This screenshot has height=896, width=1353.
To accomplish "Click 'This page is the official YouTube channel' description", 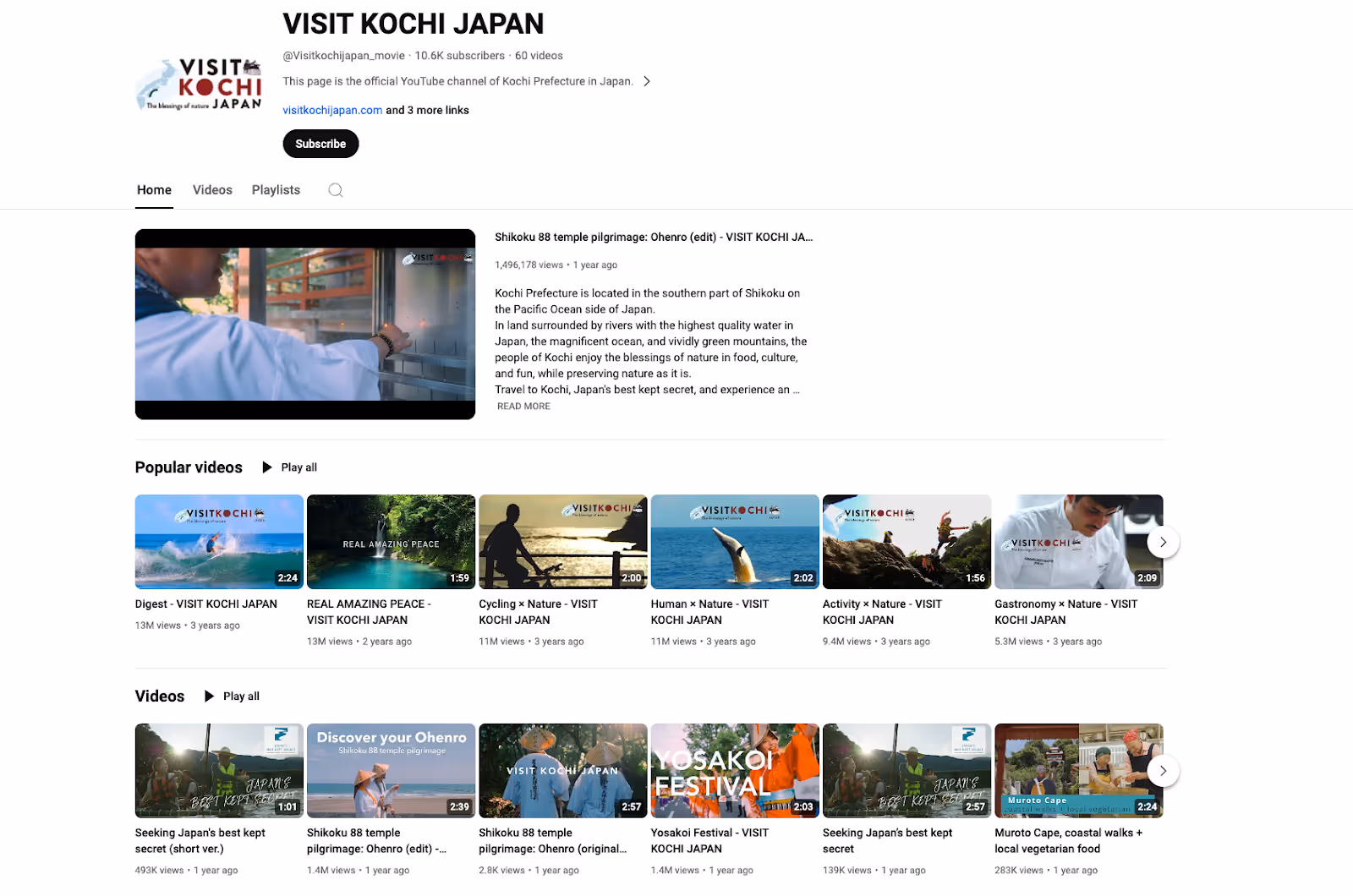I will pyautogui.click(x=457, y=81).
